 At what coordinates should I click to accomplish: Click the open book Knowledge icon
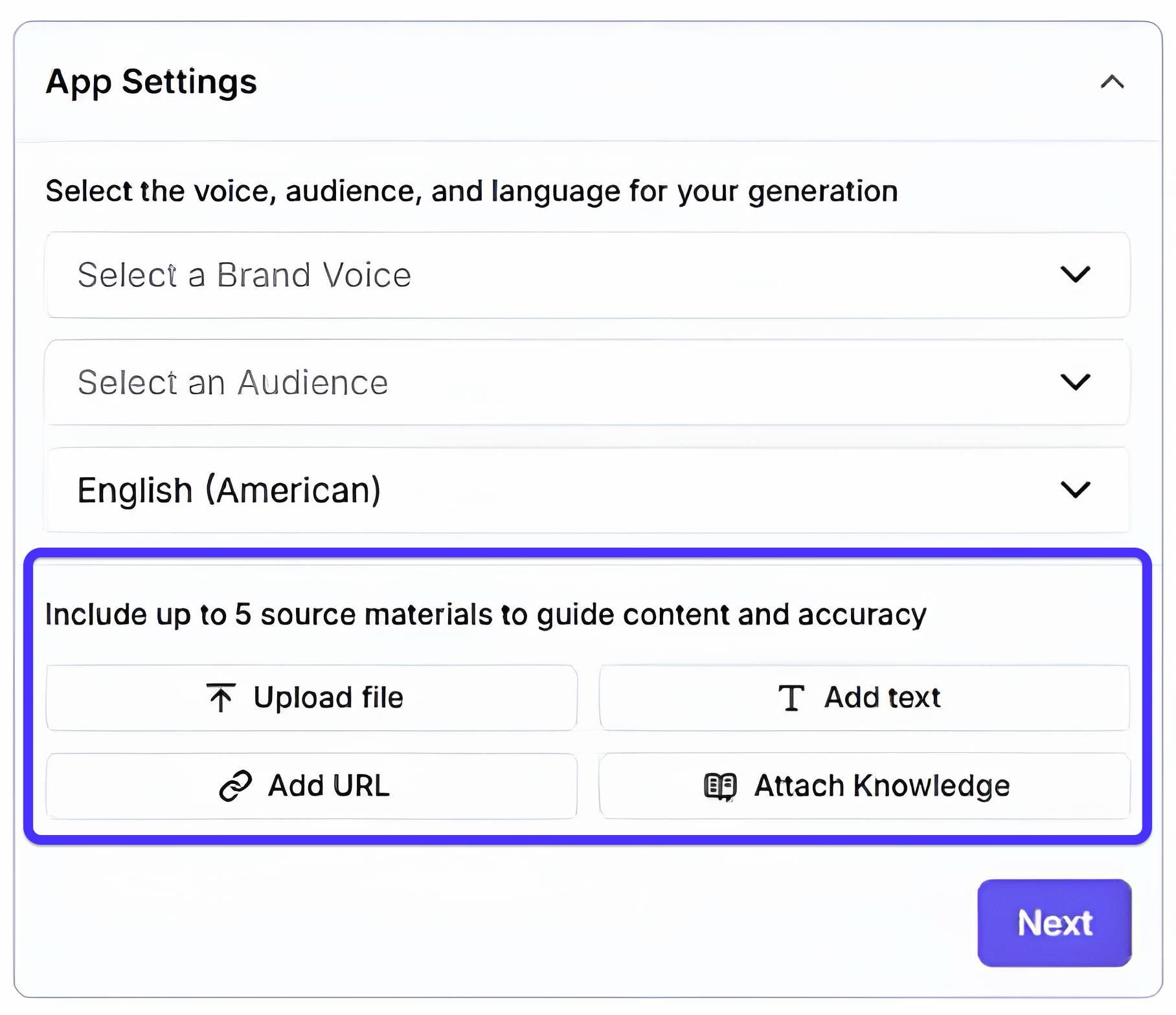point(720,786)
